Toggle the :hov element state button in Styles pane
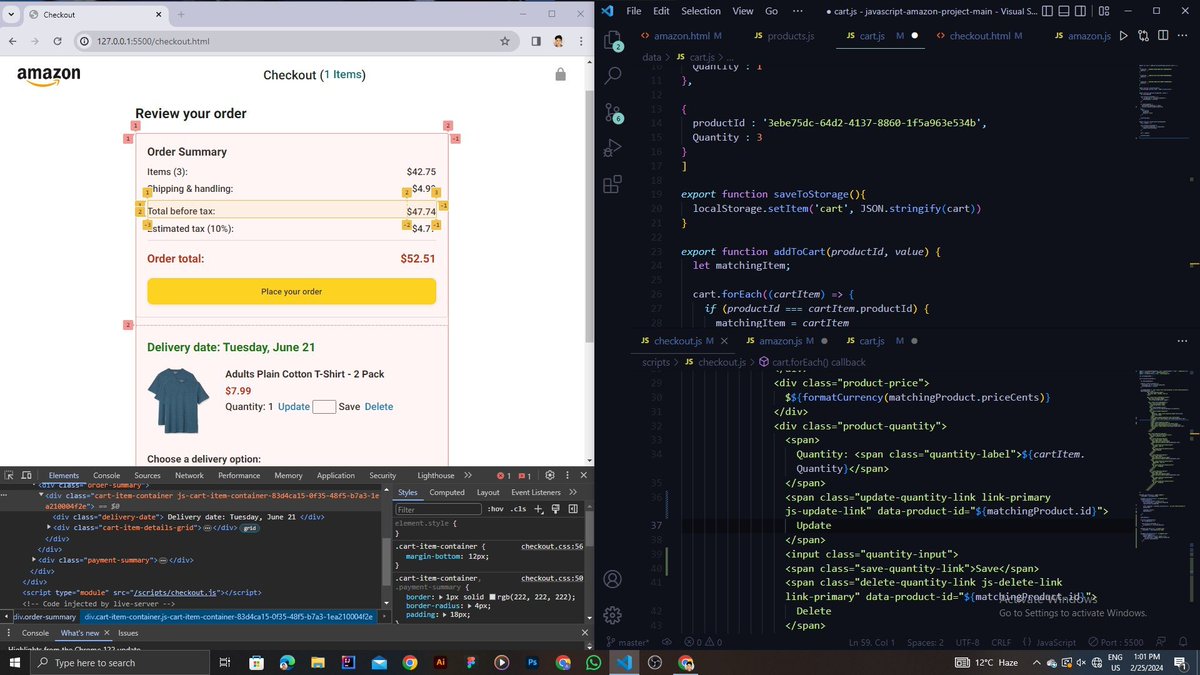1200x675 pixels. pos(495,509)
